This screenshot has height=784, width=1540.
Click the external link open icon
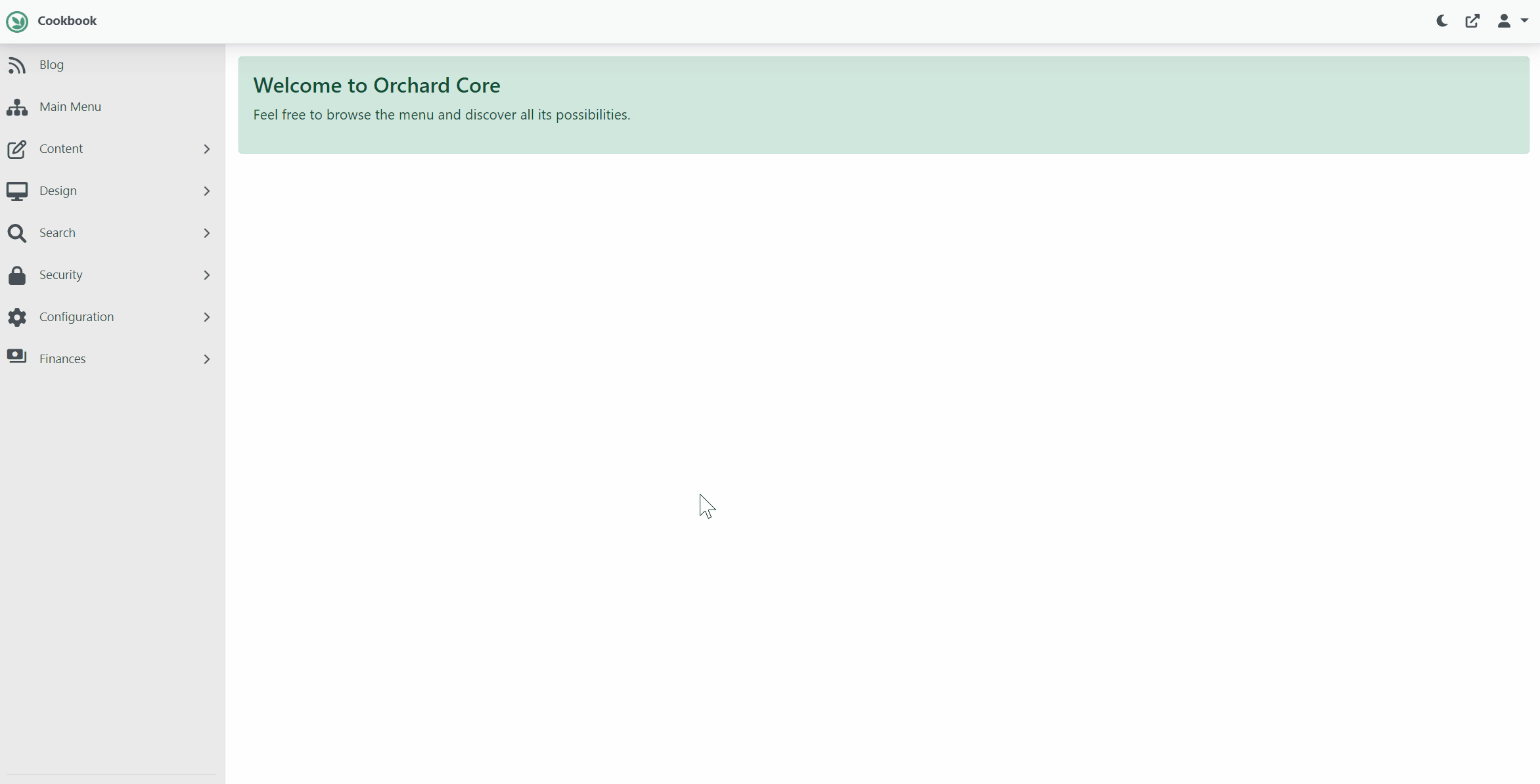pyautogui.click(x=1473, y=21)
